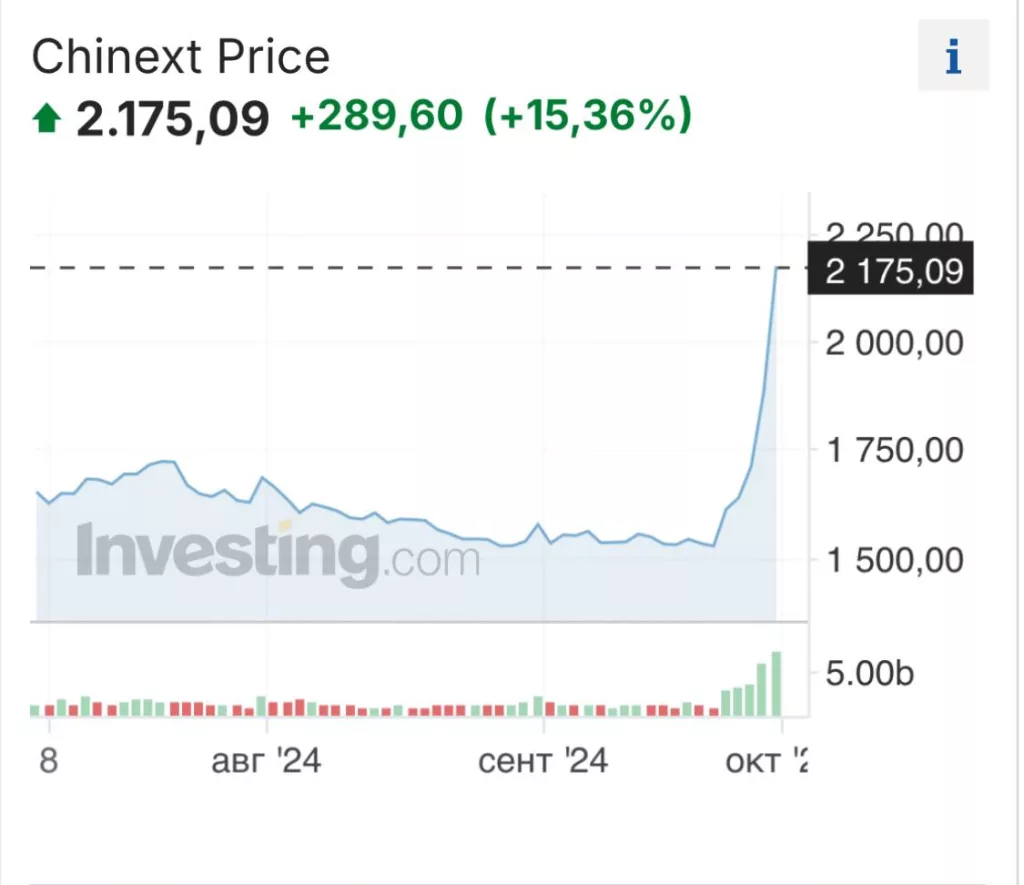Click the 1 750,00 axis label
This screenshot has height=885, width=1024.
click(x=895, y=450)
